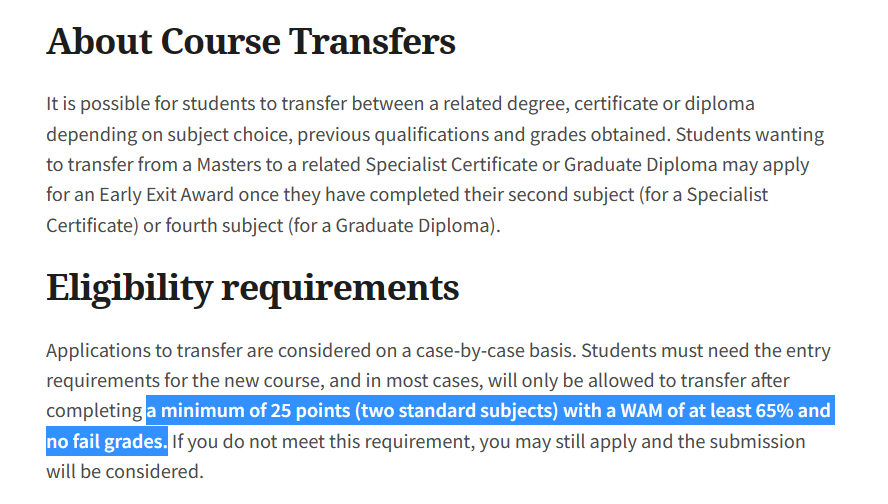The width and height of the screenshot is (888, 504).
Task: Click the phrase "Early Exit Award"
Action: click(166, 195)
